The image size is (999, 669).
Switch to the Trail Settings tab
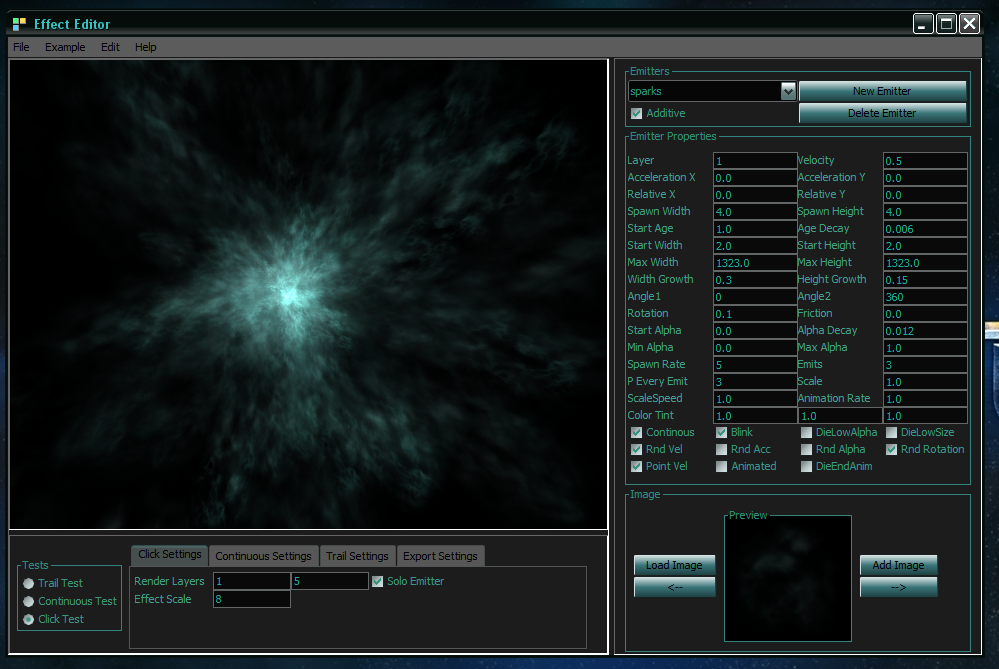coord(357,556)
